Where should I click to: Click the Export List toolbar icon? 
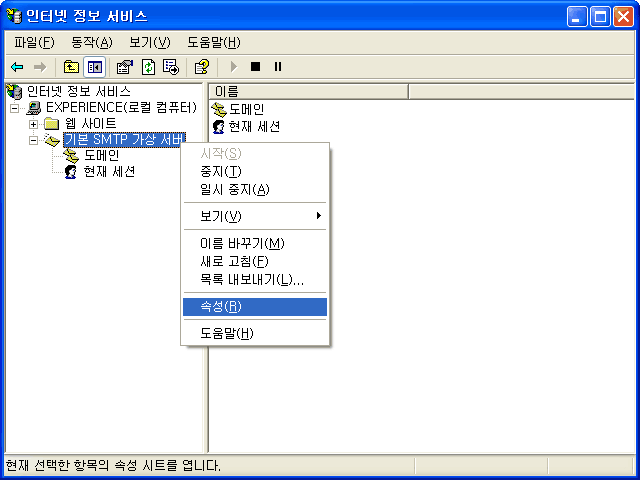point(171,67)
